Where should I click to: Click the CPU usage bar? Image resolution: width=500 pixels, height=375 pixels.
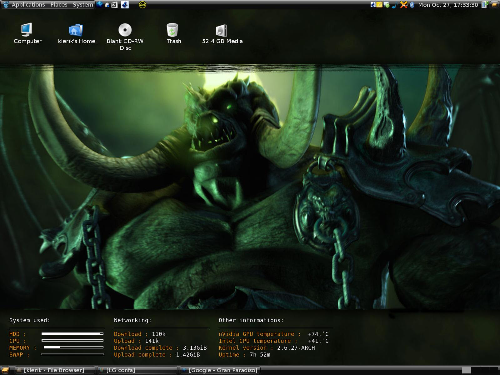tap(72, 340)
